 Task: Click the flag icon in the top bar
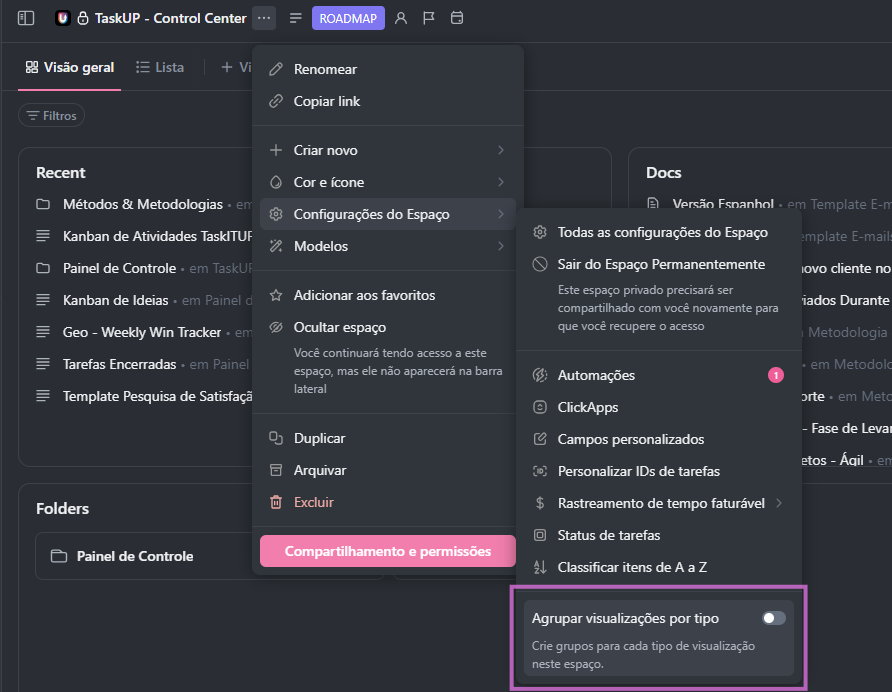(429, 18)
